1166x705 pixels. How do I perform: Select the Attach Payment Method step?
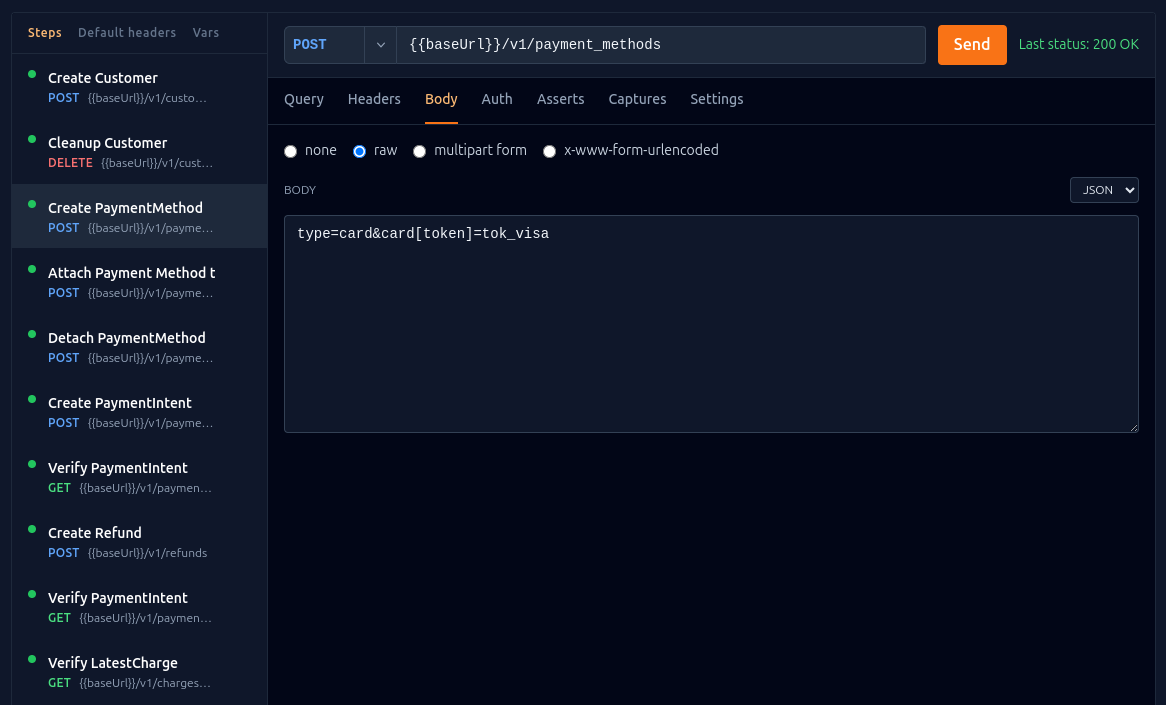(x=139, y=282)
